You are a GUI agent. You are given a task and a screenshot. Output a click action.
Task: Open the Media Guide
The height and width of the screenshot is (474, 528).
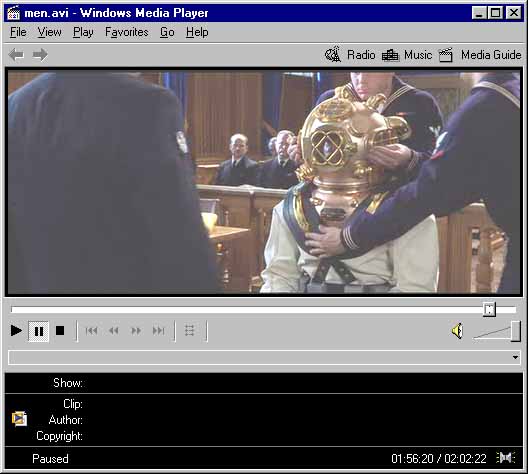(x=480, y=55)
